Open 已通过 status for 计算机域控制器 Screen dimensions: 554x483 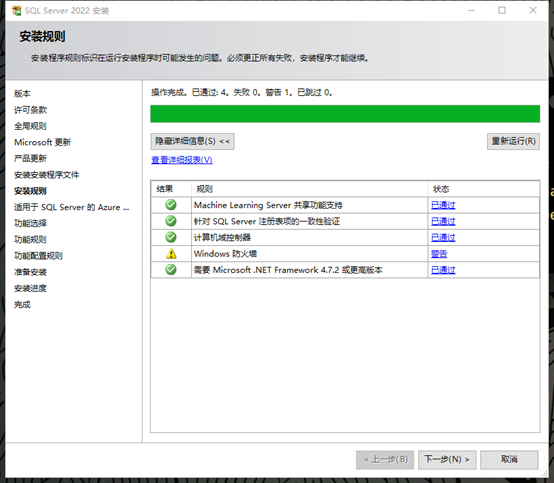click(x=443, y=237)
